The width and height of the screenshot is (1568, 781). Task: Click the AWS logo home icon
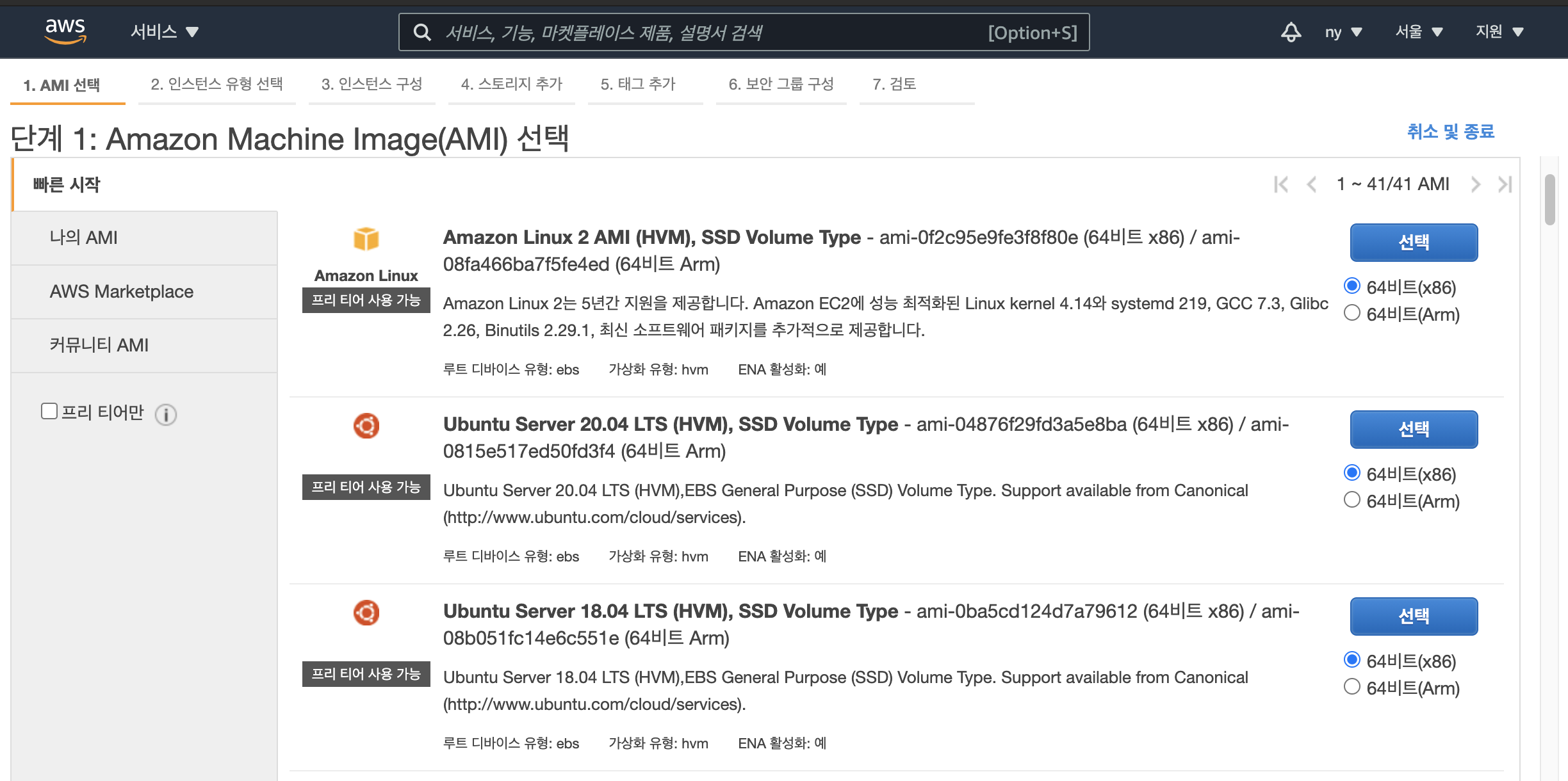65,31
